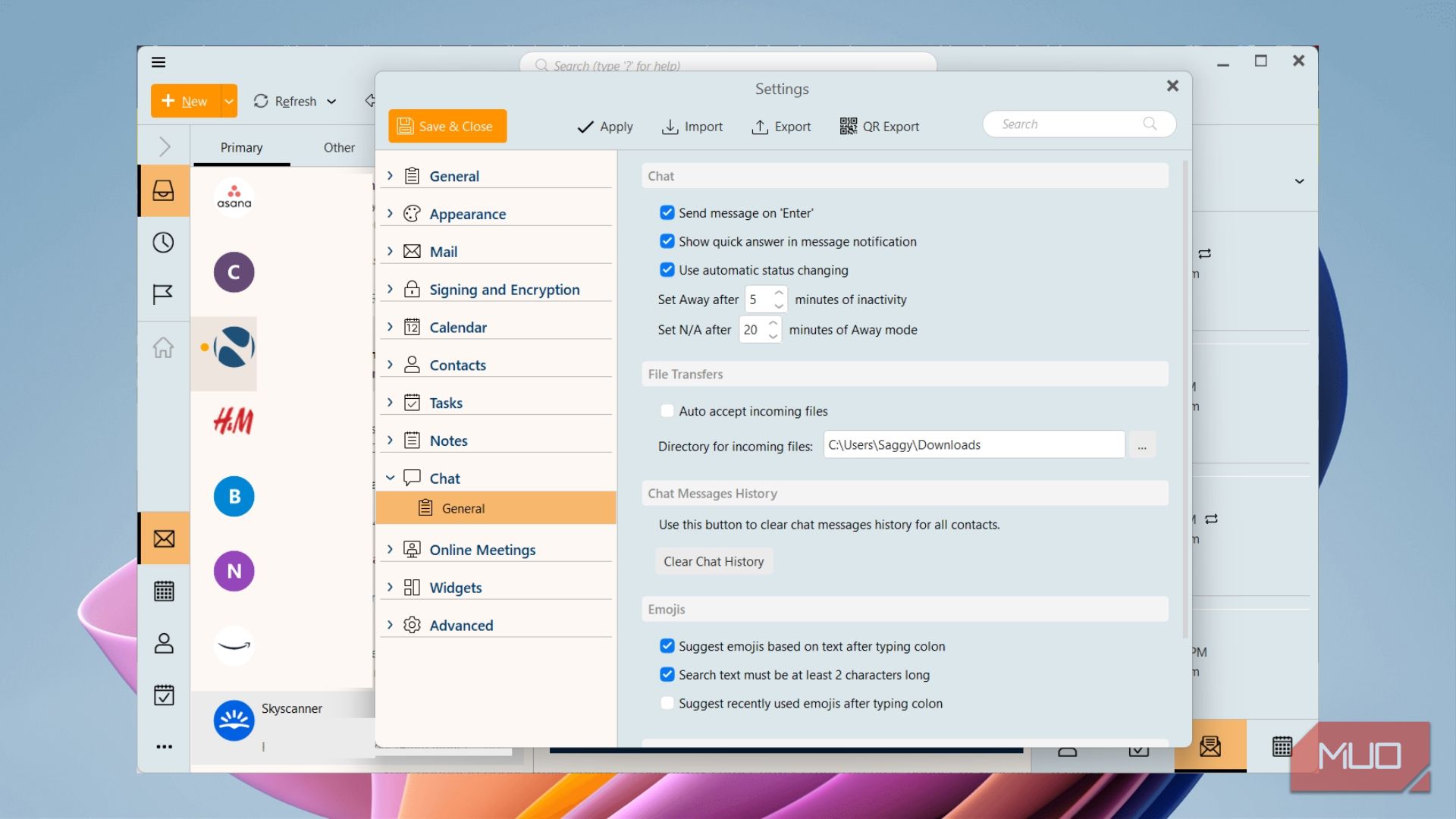Expand the Mail settings category

coord(390,251)
